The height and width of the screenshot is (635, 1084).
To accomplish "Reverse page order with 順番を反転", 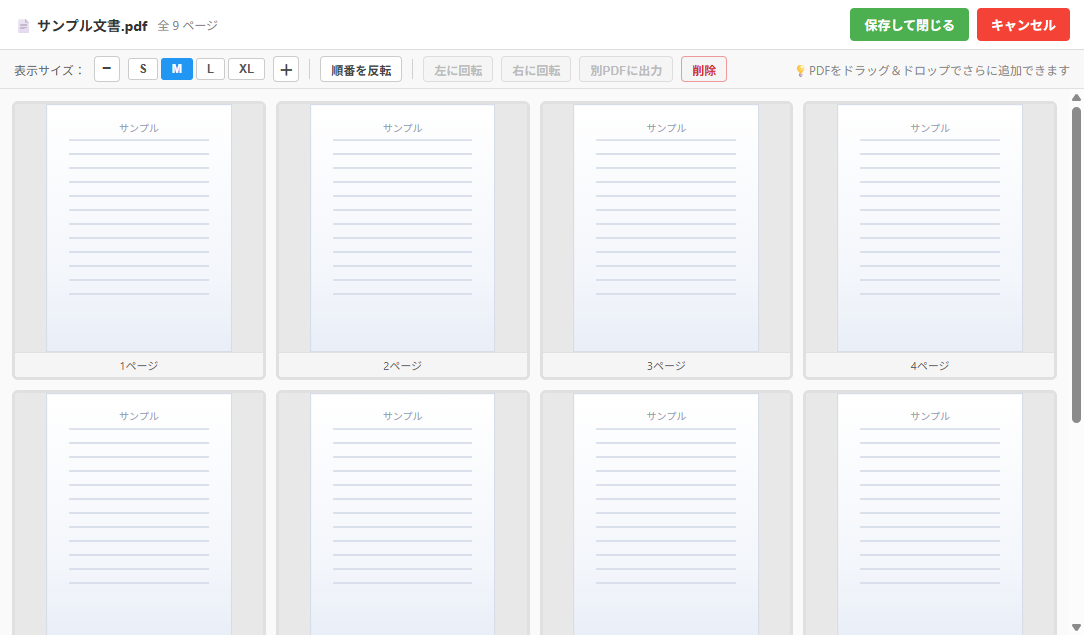I will point(361,70).
